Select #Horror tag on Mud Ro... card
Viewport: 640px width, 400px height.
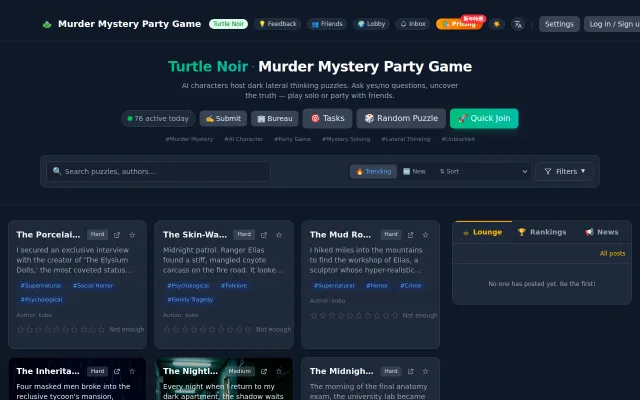point(377,286)
